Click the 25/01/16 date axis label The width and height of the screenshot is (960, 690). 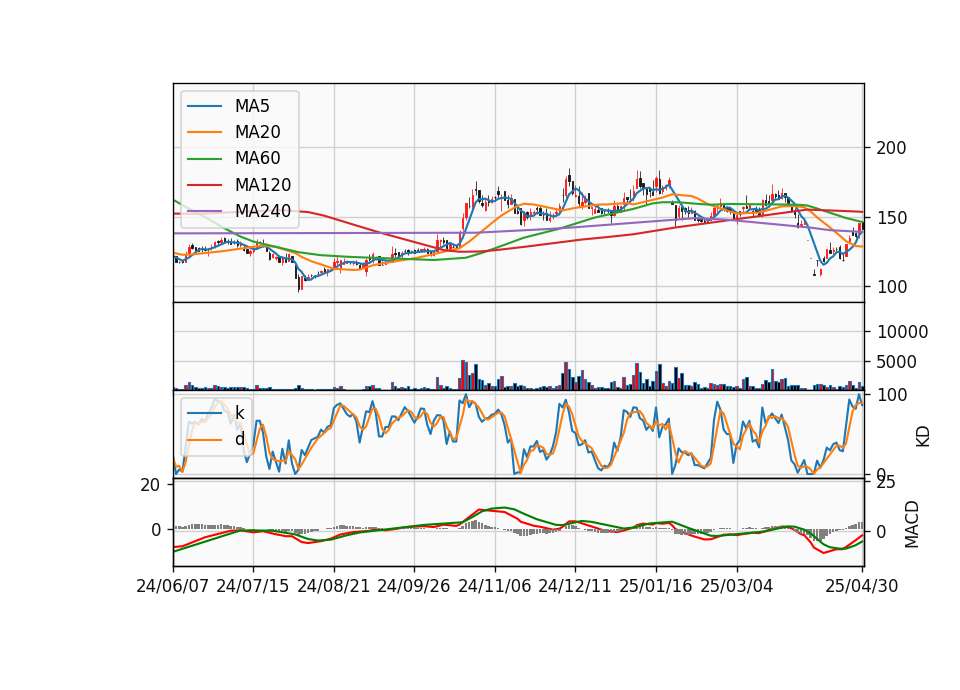656,586
